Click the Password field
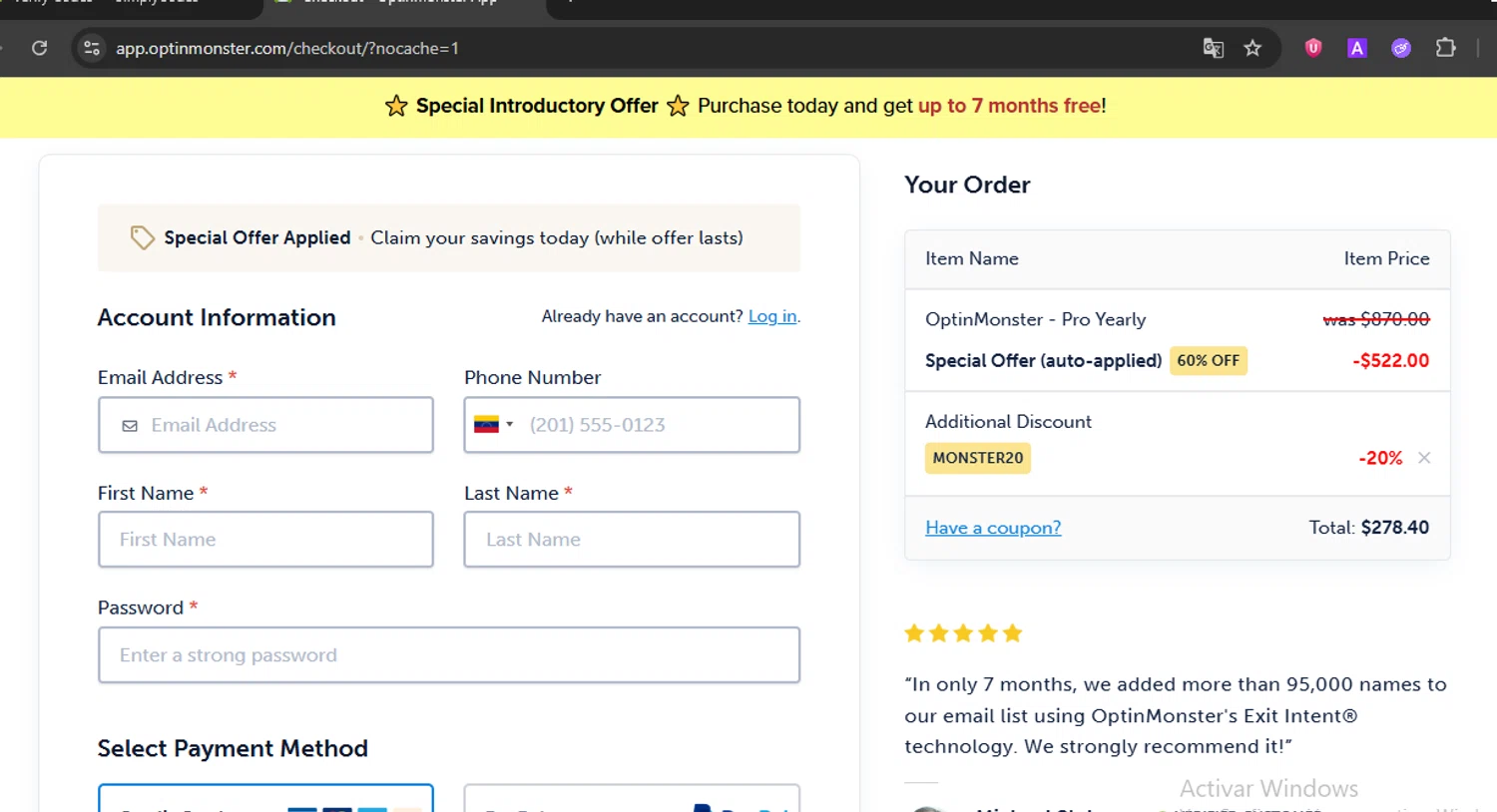The image size is (1497, 812). point(449,655)
